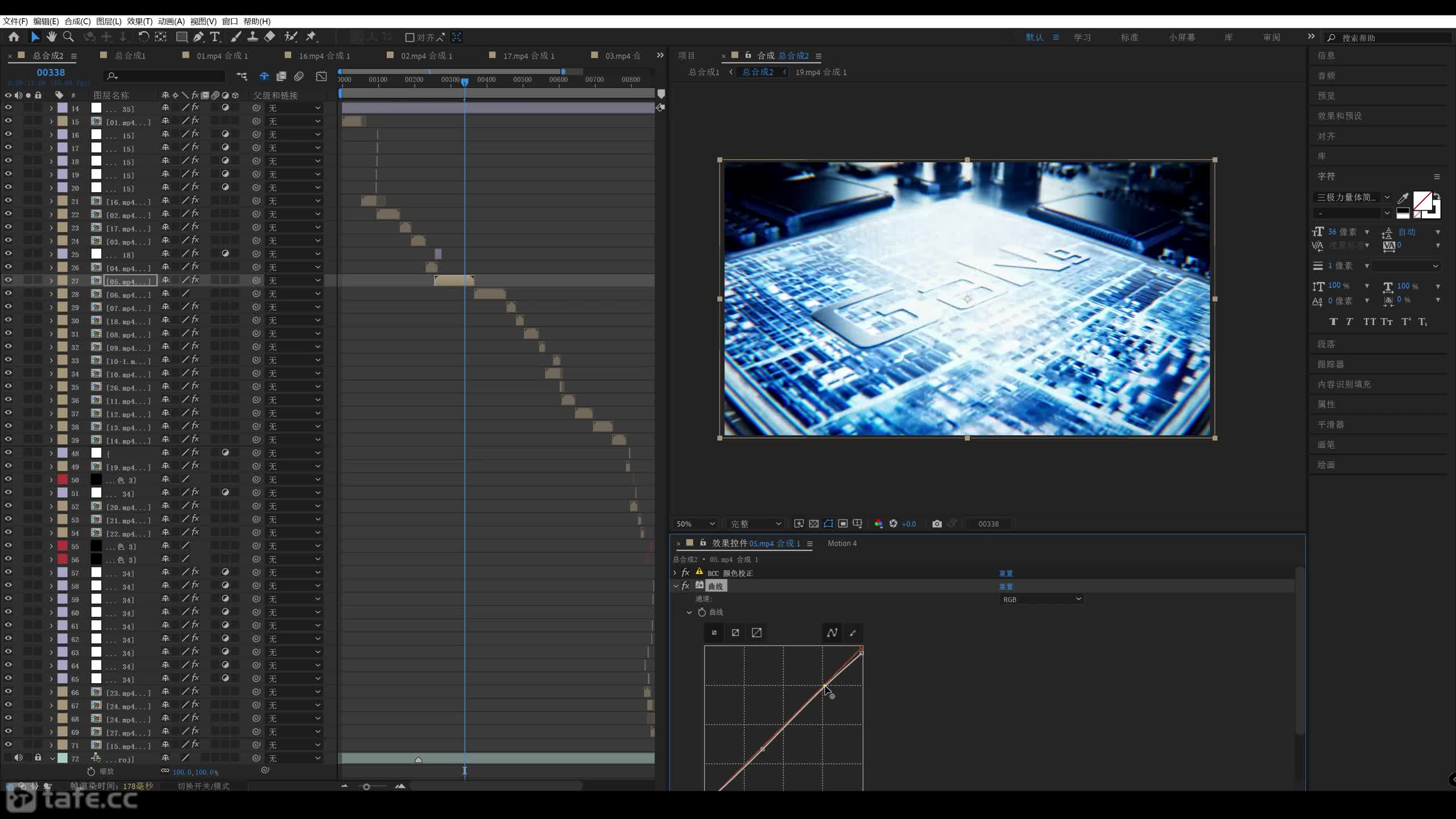Select the Pen tool
The width and height of the screenshot is (1456, 819).
pyautogui.click(x=198, y=37)
